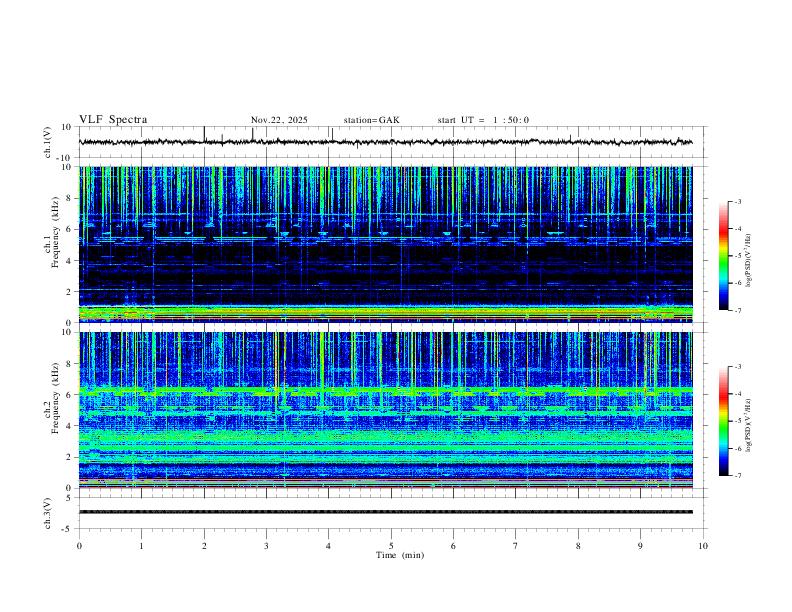Click the 'station=GAK' label
The width and height of the screenshot is (792, 612).
point(371,120)
